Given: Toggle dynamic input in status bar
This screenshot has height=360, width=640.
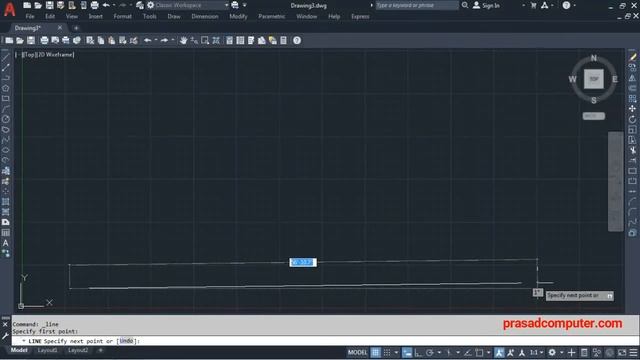Looking at the screenshot, I should (407, 353).
